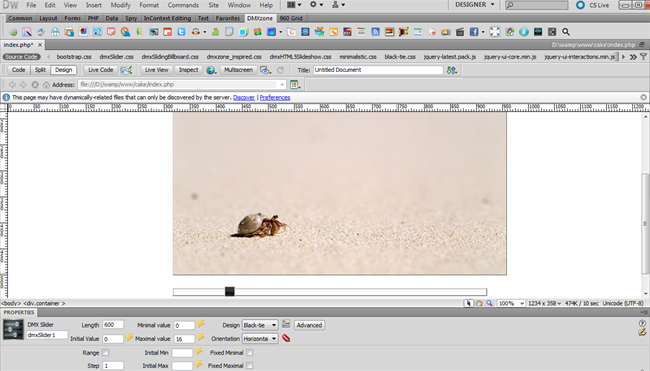Viewport: 650px width, 371px height.
Task: Click the red remove icon next to Orientation
Action: pos(286,338)
